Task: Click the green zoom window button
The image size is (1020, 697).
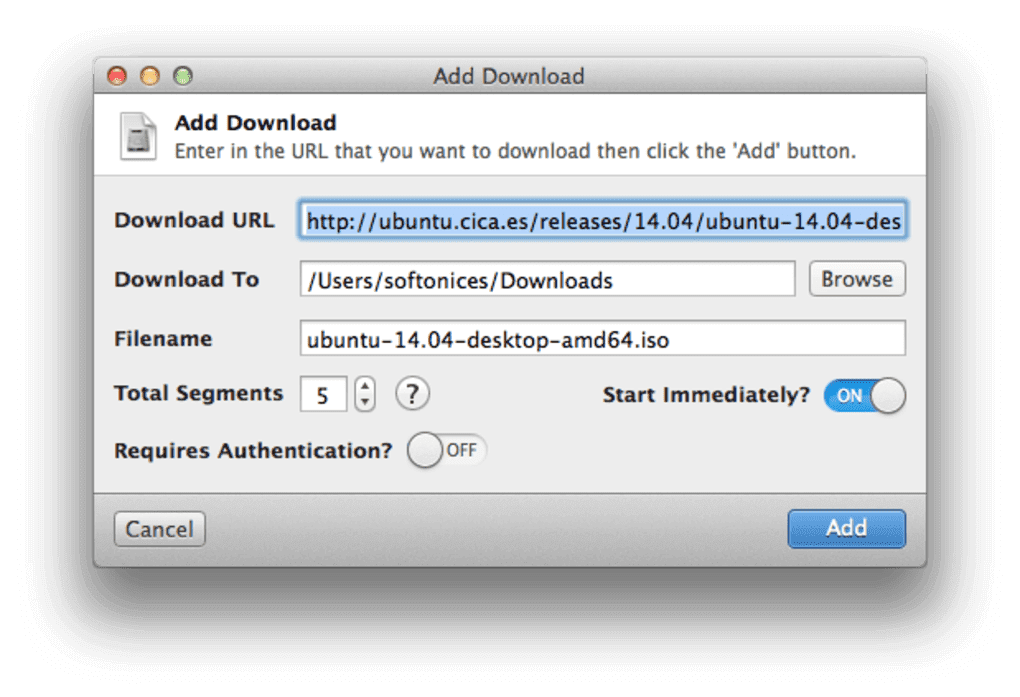Action: (x=180, y=75)
